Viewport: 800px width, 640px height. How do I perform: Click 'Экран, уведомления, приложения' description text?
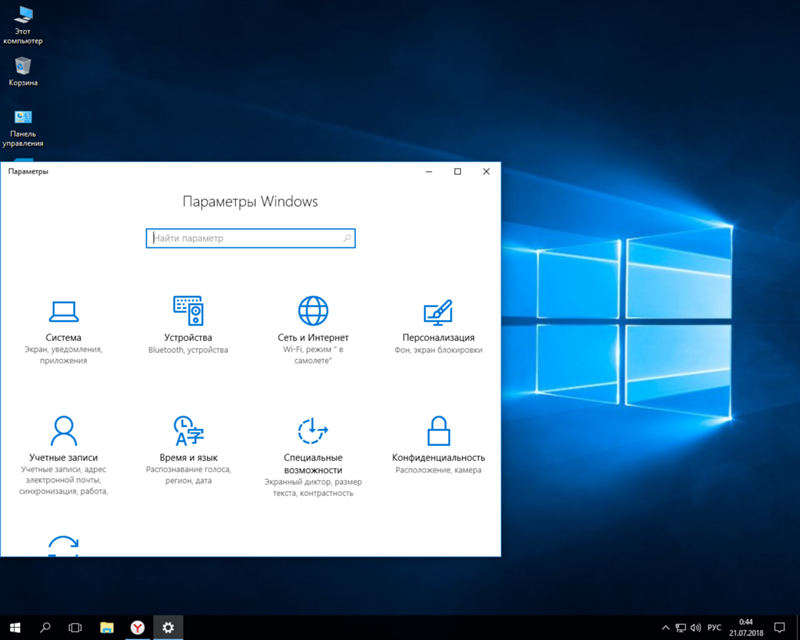(x=63, y=355)
